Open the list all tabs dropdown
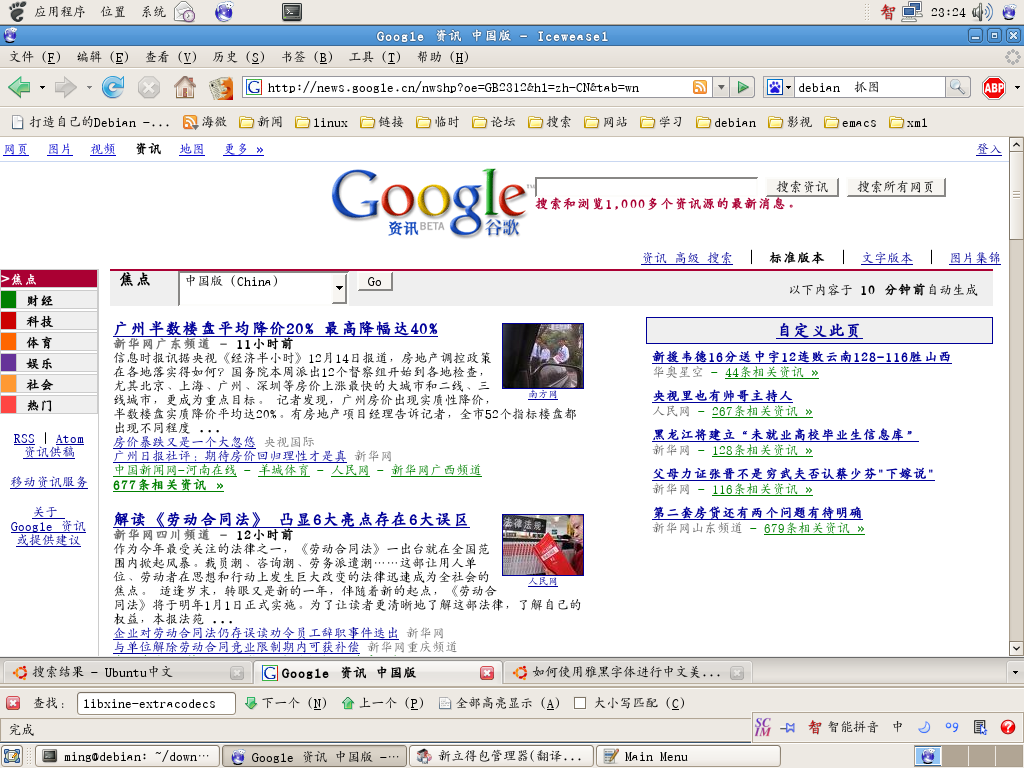1024x768 pixels. click(1015, 673)
